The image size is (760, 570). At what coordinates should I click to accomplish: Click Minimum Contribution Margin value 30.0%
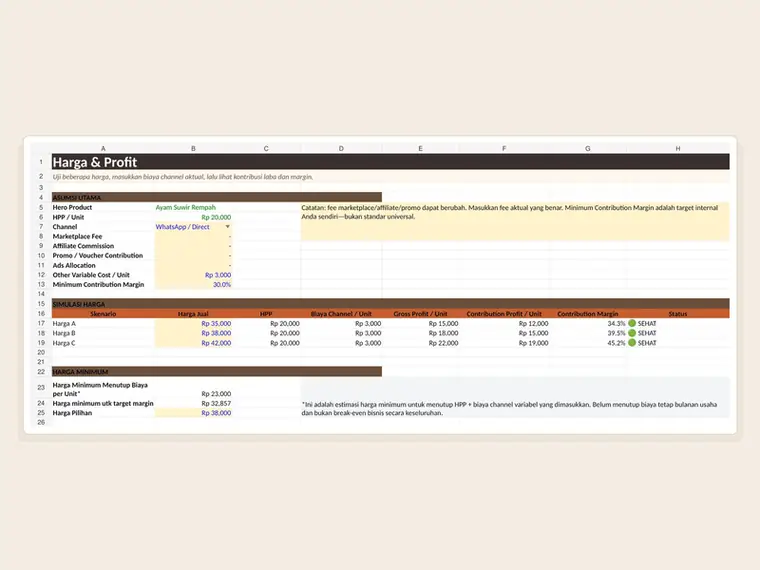tap(222, 285)
